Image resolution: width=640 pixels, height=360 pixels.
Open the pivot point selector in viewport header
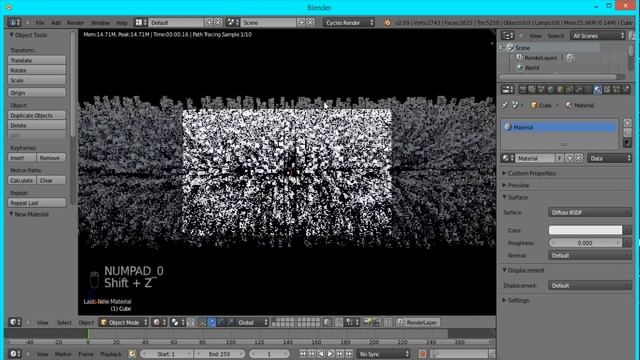(178, 322)
